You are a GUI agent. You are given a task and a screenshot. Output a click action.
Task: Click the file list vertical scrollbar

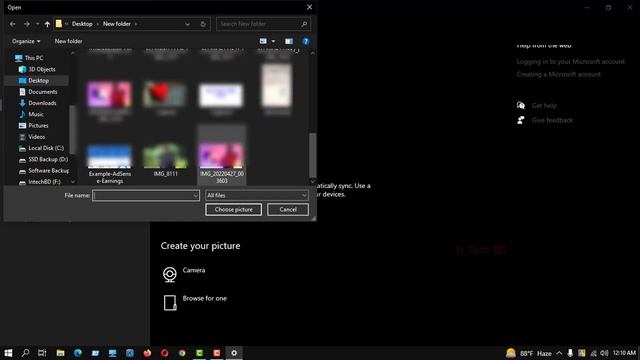[313, 155]
